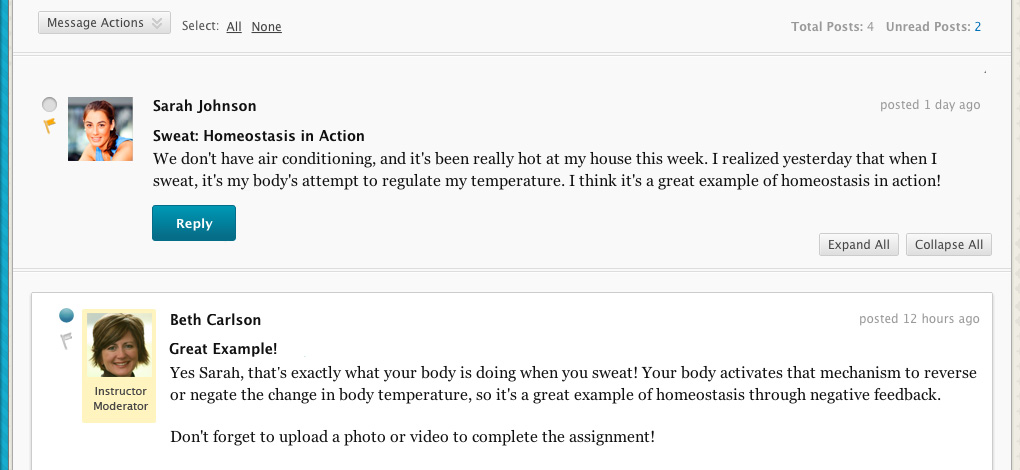Viewport: 1020px width, 470px height.
Task: Click the Message Actions double-chevron arrow
Action: click(x=157, y=23)
